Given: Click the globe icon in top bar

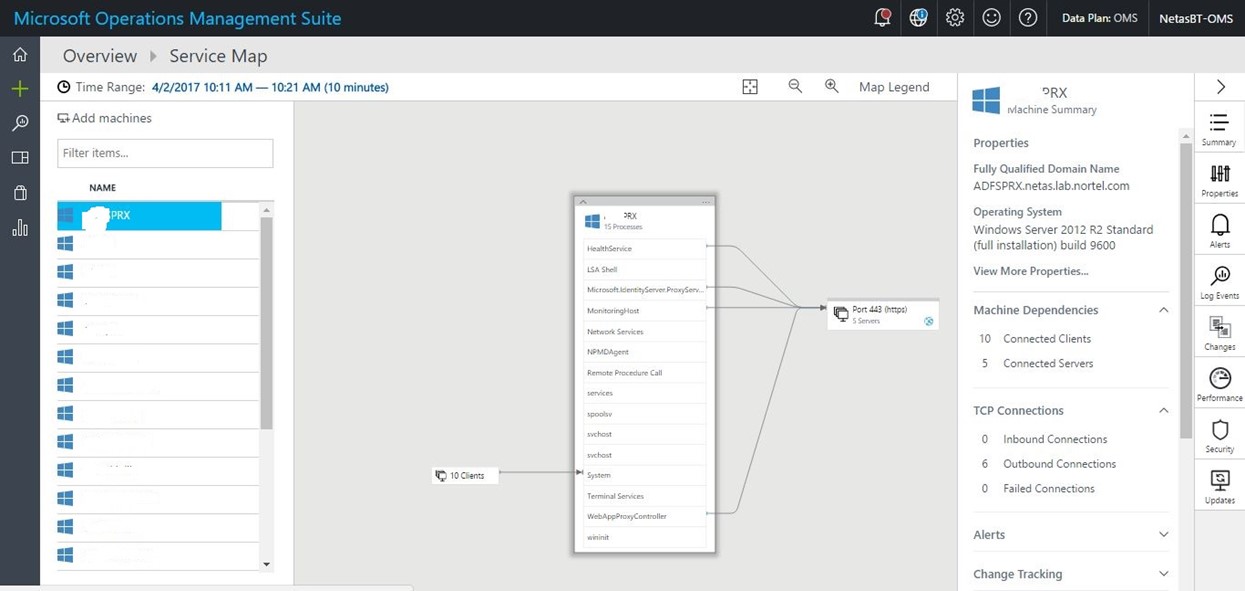Looking at the screenshot, I should coord(918,17).
